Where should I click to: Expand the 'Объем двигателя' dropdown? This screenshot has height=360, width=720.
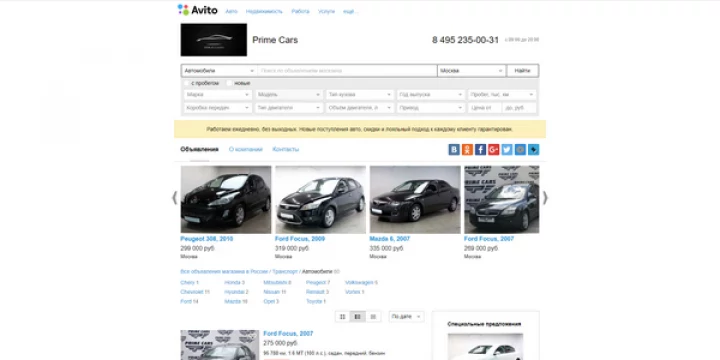[360, 108]
